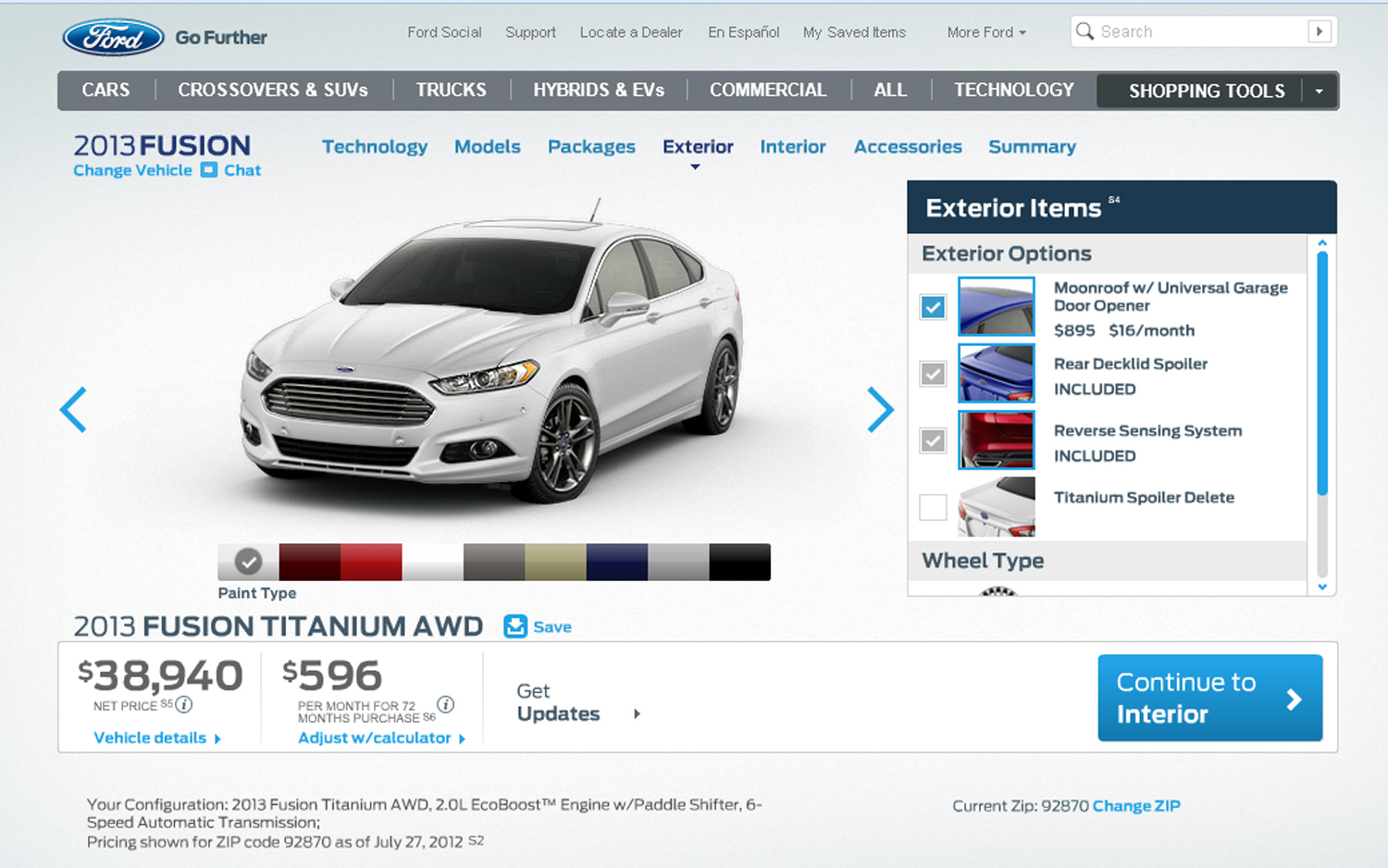This screenshot has height=868, width=1388.
Task: Switch to the Interior tab
Action: [792, 147]
